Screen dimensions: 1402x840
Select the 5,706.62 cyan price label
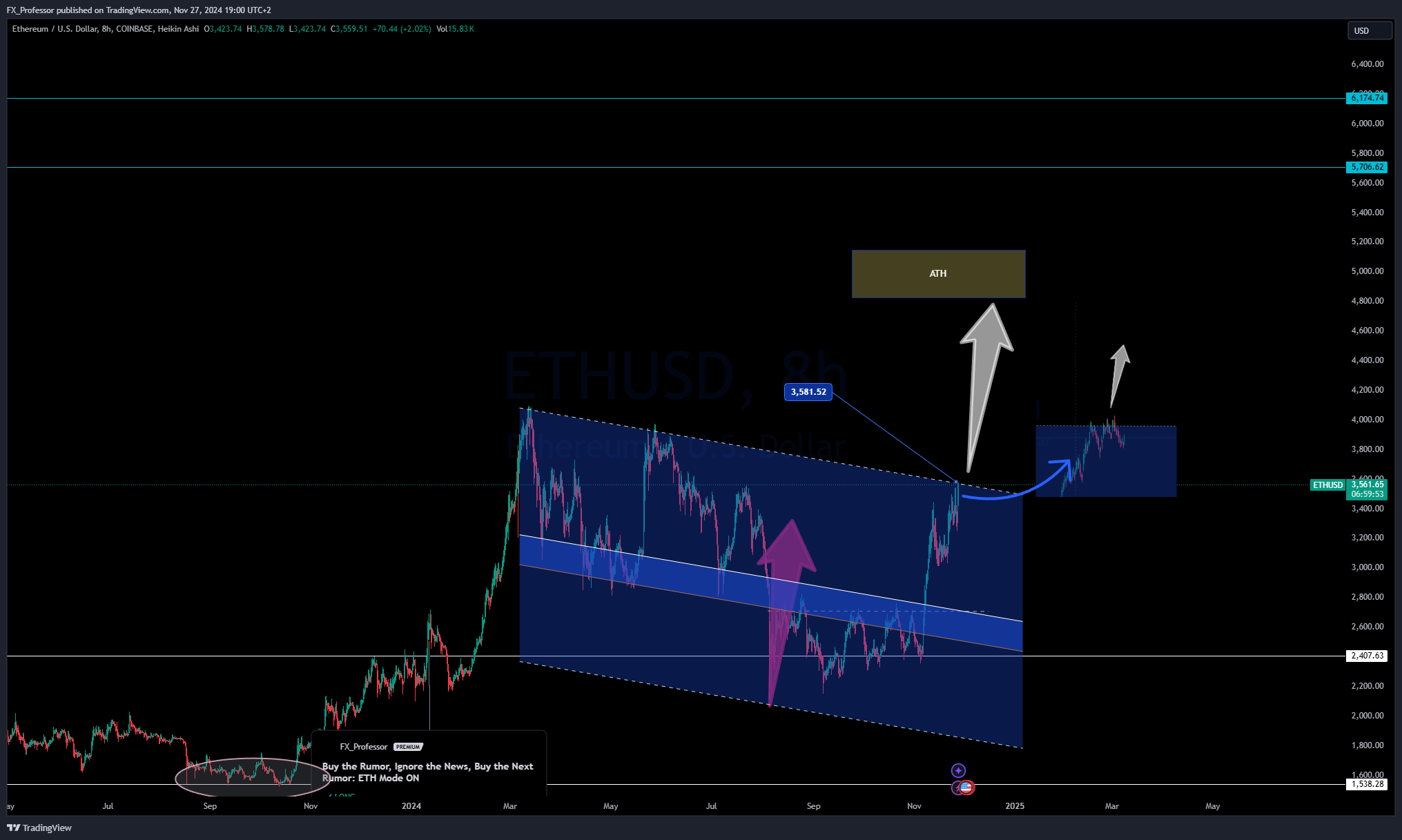click(x=1367, y=167)
